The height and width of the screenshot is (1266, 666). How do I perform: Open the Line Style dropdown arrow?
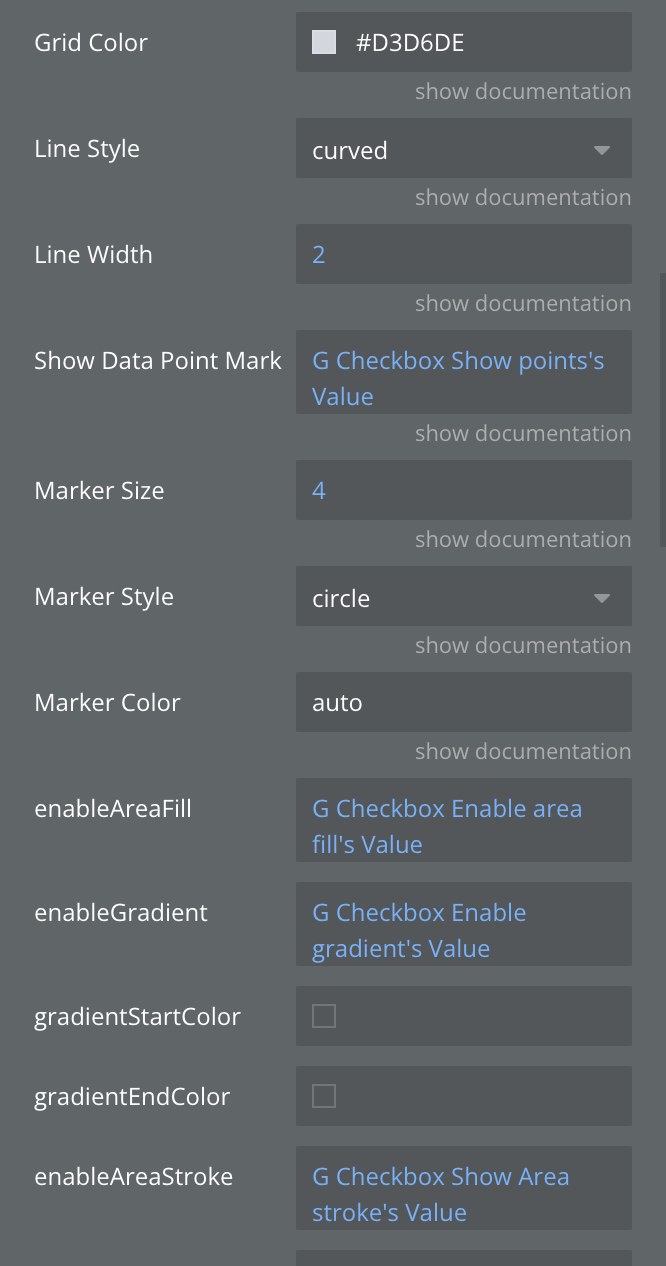601,150
